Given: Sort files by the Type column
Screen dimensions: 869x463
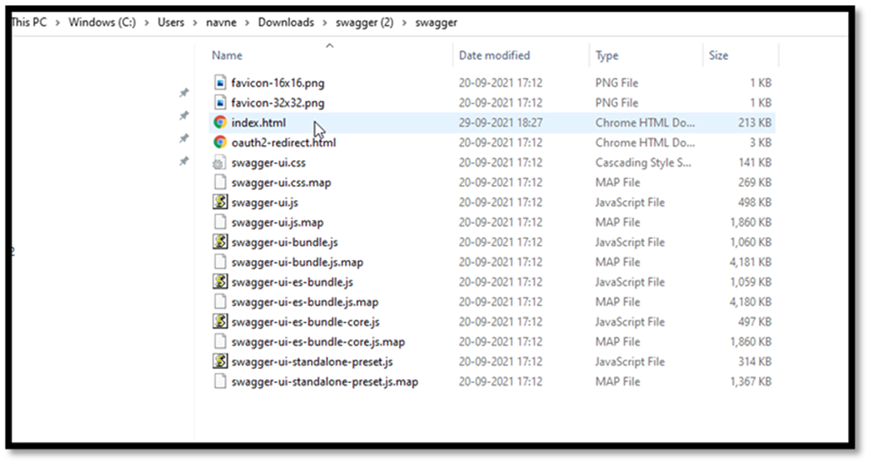Looking at the screenshot, I should point(607,56).
